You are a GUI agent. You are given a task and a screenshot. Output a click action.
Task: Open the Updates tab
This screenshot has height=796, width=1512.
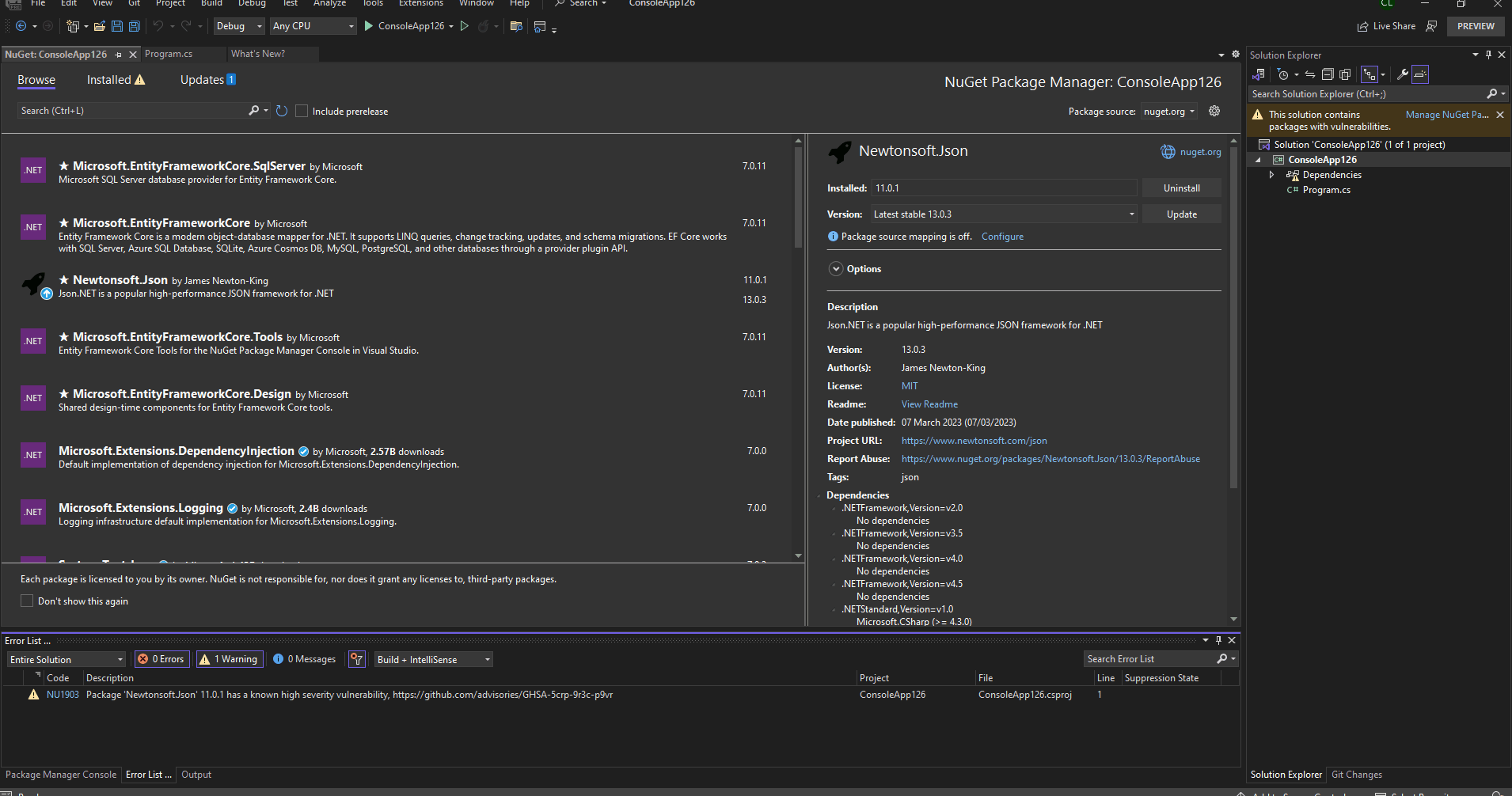[207, 80]
